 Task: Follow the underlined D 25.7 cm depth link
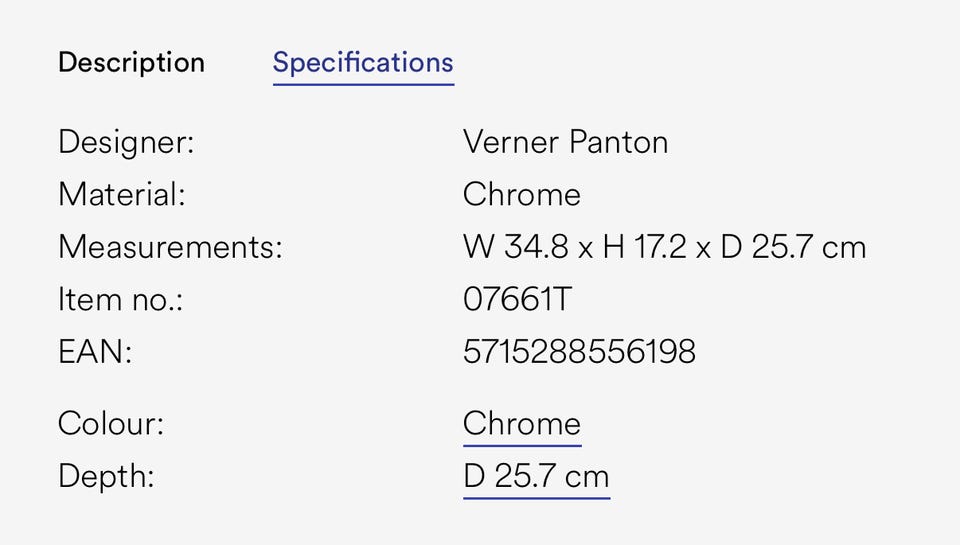tap(536, 476)
